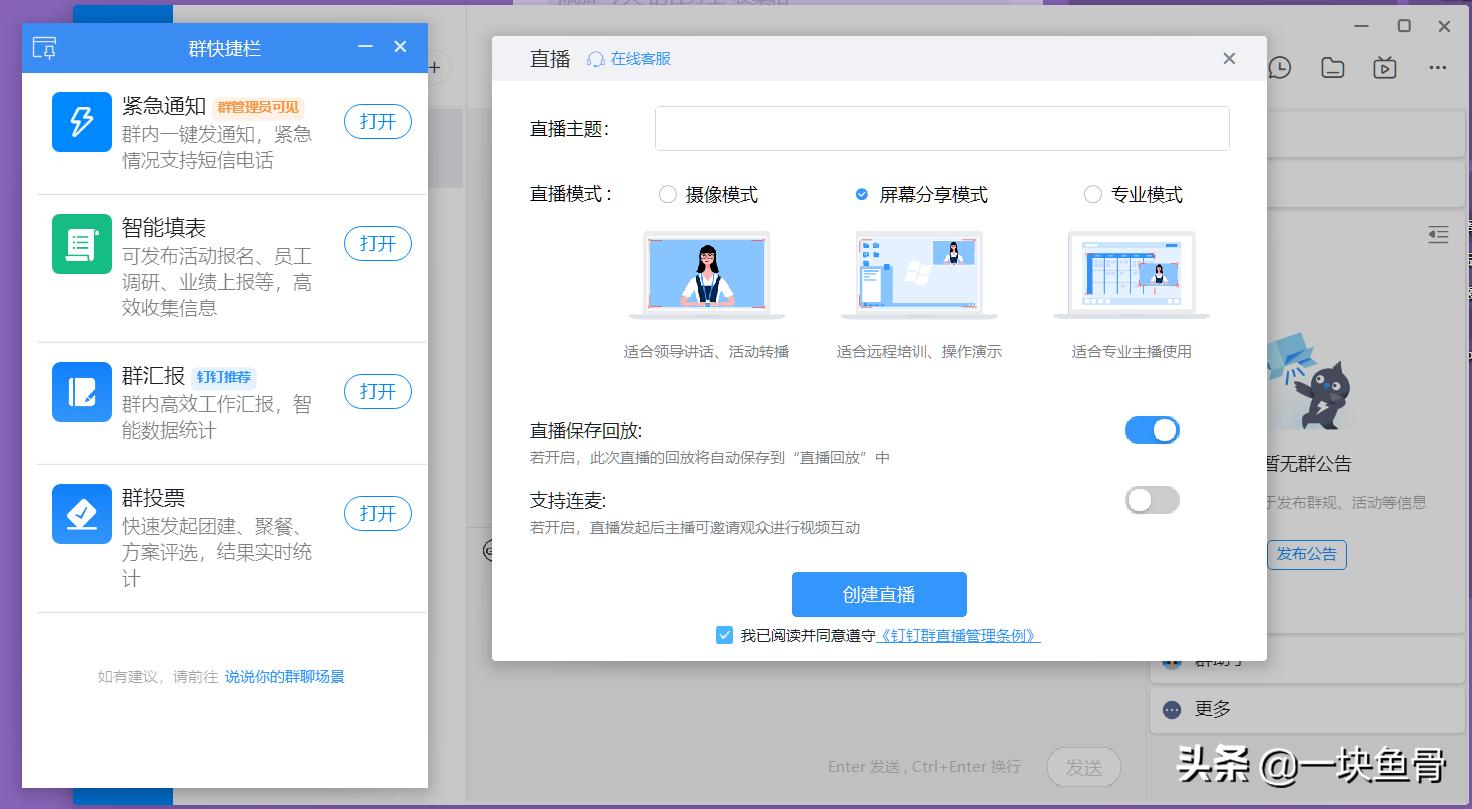Click the 创建直播 button
This screenshot has width=1472, height=809.
(x=879, y=594)
